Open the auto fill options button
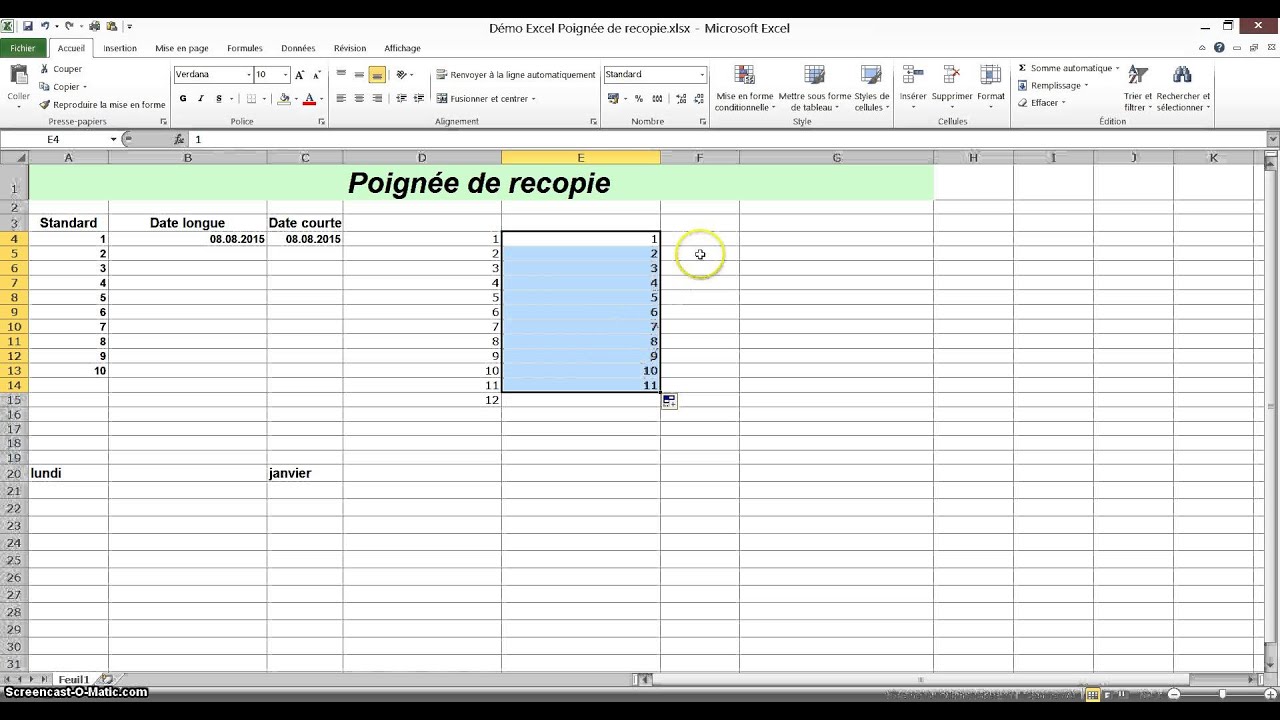This screenshot has height=720, width=1280. point(669,401)
